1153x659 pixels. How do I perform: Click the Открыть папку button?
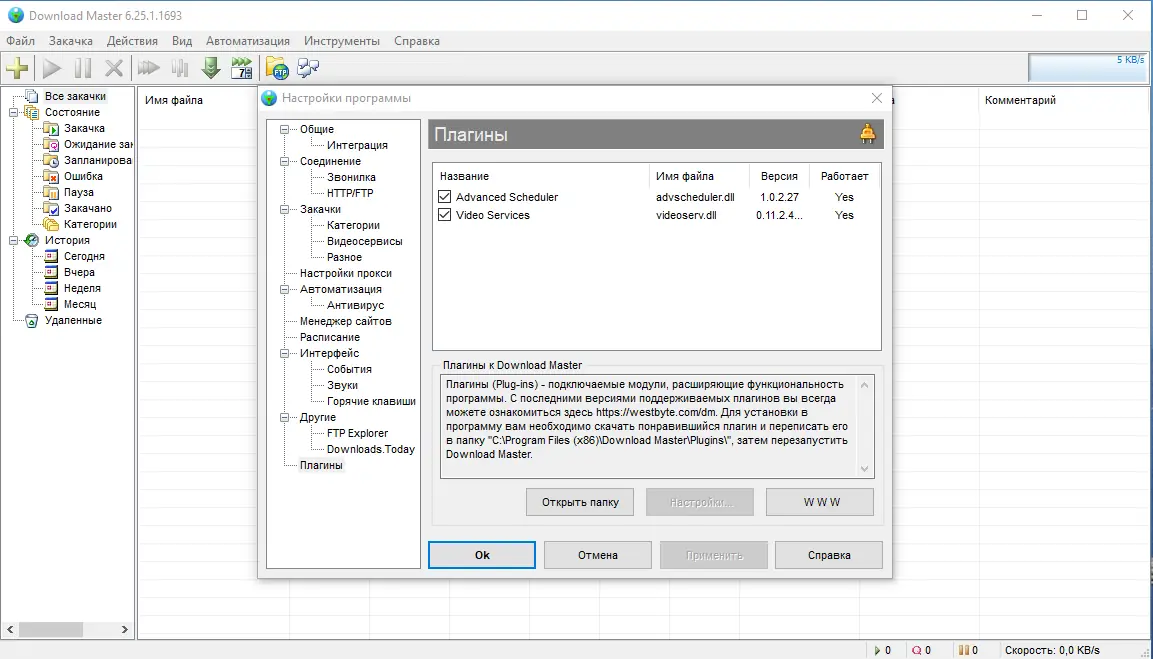pyautogui.click(x=580, y=502)
